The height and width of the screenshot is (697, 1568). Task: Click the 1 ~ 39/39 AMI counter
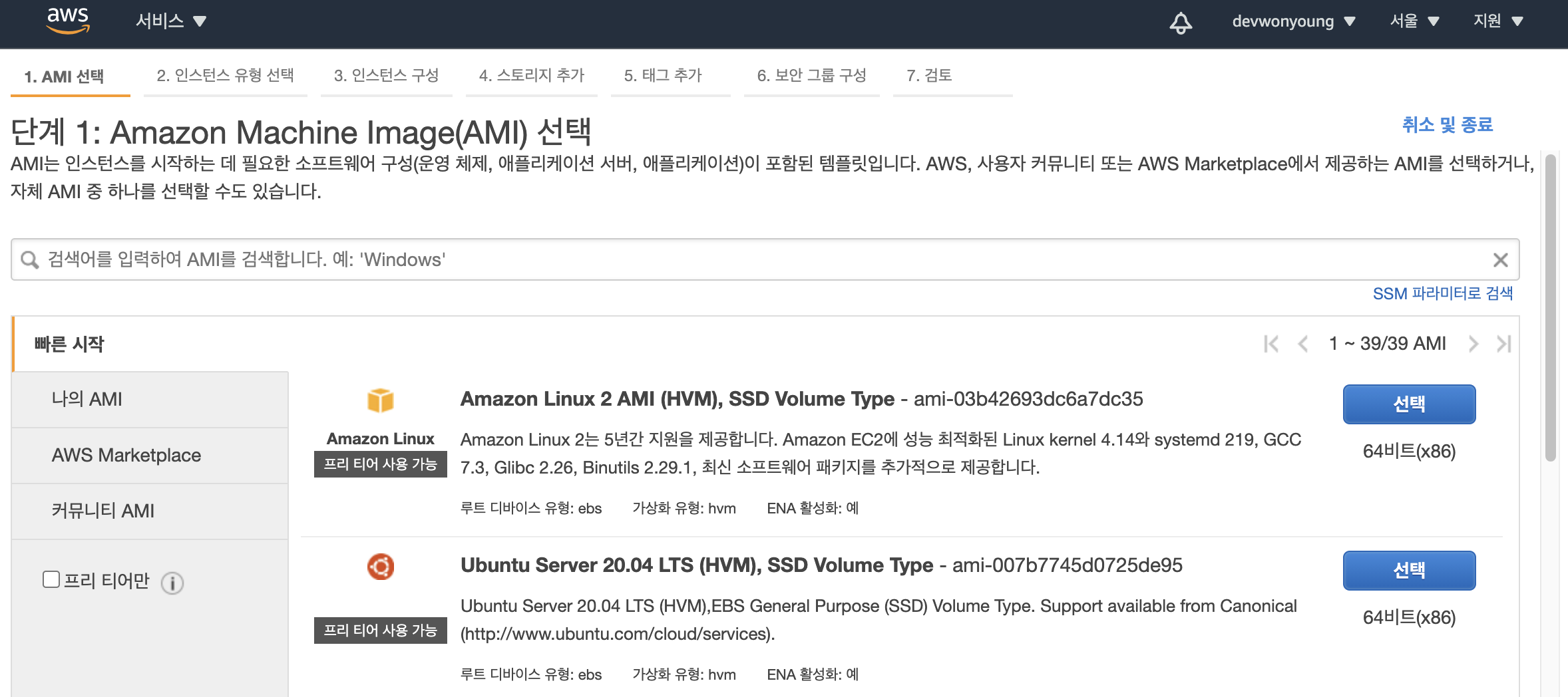pos(1388,344)
